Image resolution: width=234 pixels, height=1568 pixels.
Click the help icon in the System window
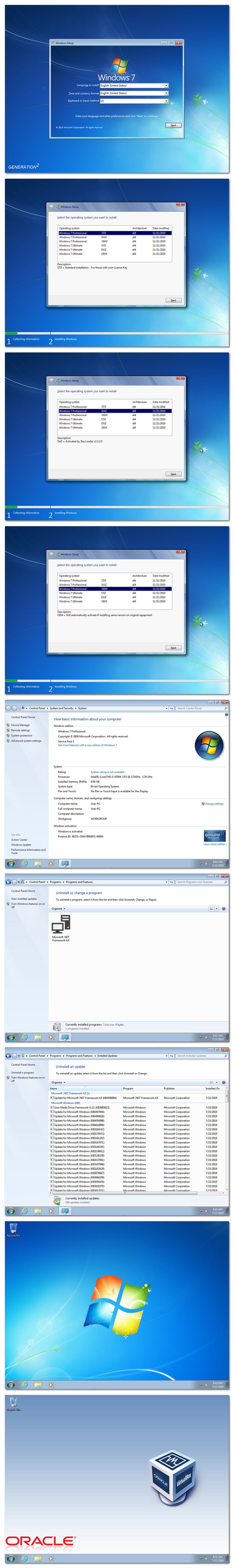point(226,714)
